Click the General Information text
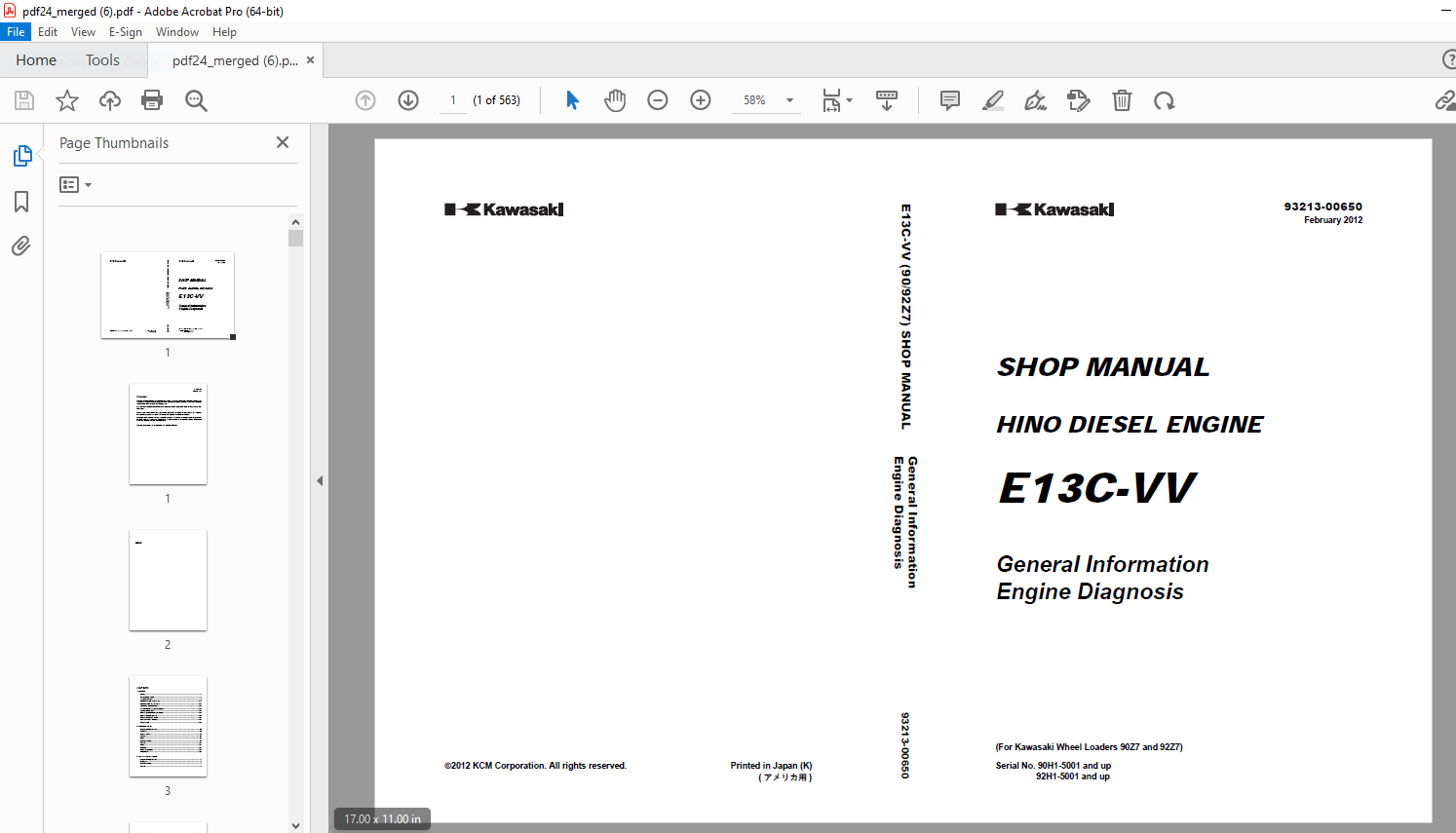The height and width of the screenshot is (833, 1456). click(x=1102, y=564)
